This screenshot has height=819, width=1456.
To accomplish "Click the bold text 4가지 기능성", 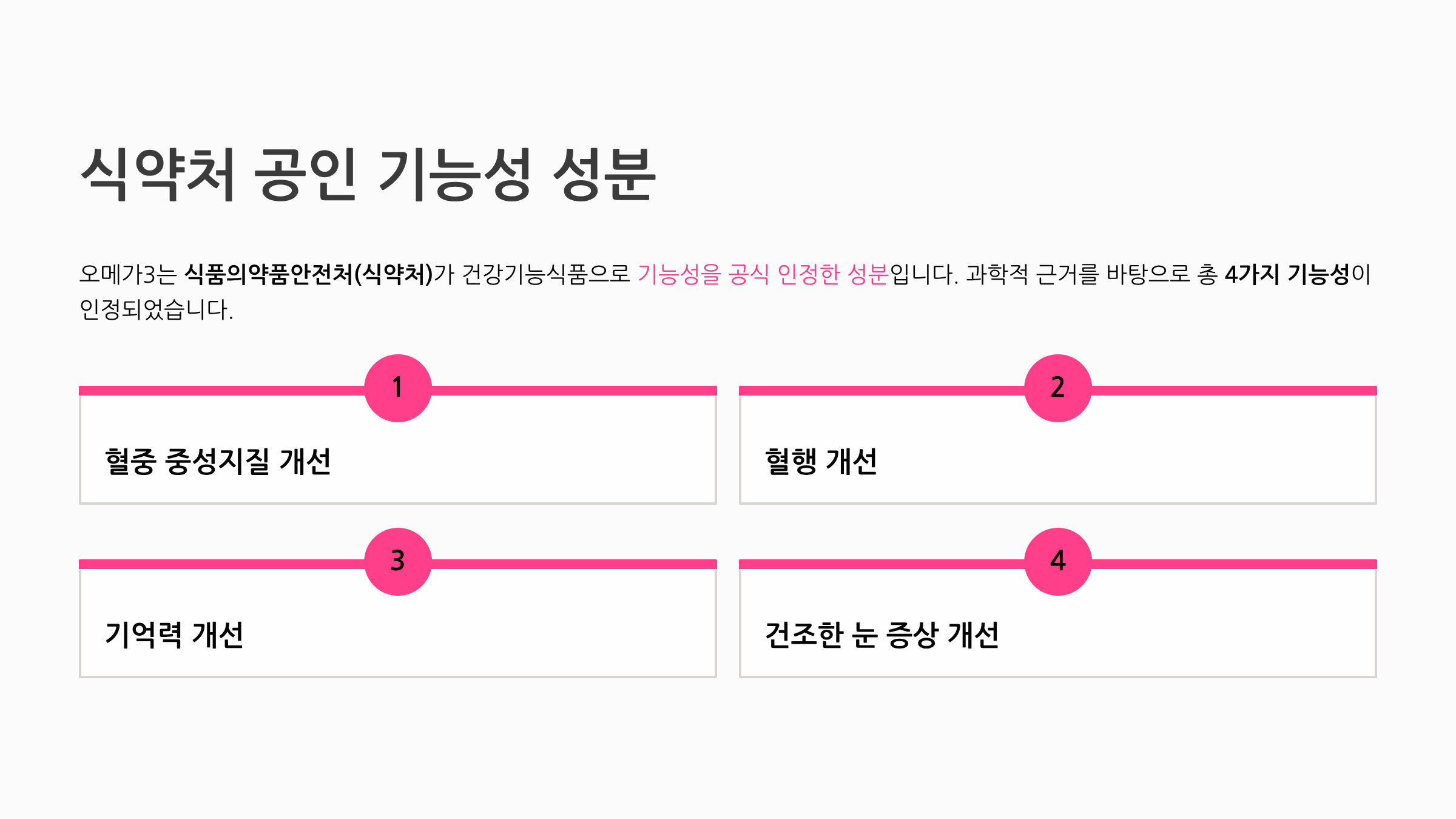I will point(1287,274).
